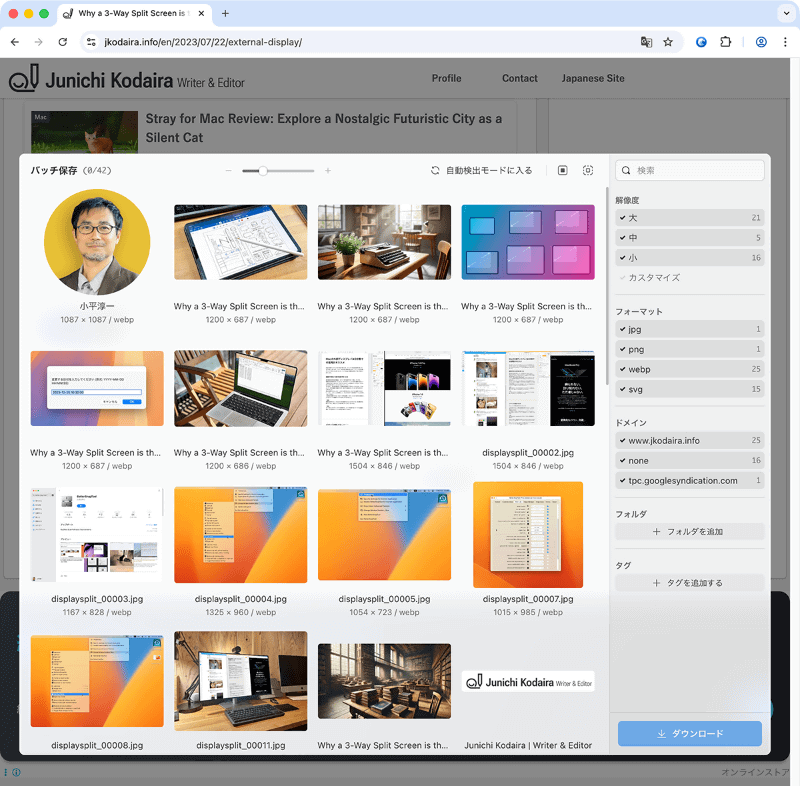800x786 pixels.
Task: Reload the page with the refresh icon
Action: pos(62,43)
